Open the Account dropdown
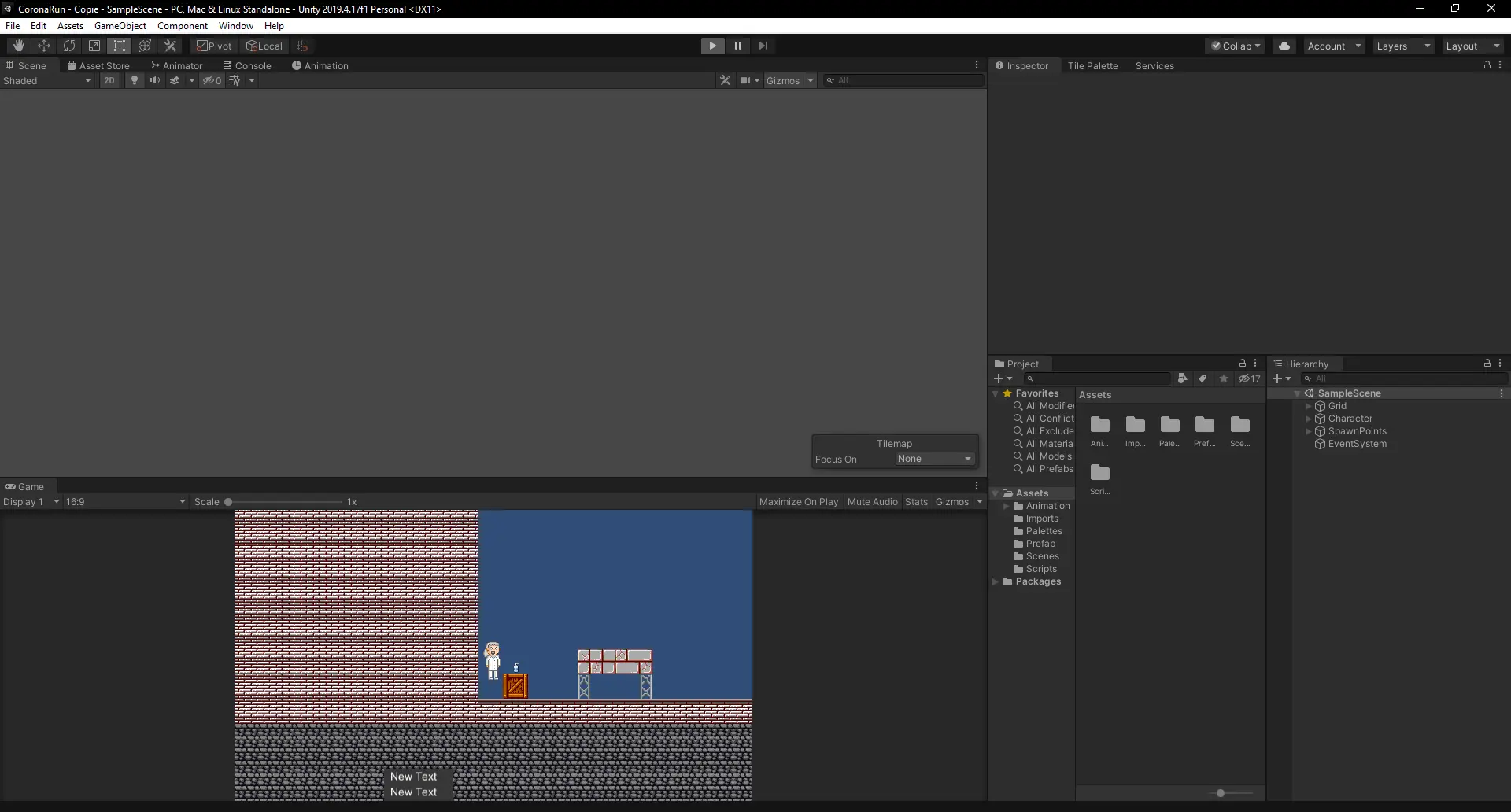The height and width of the screenshot is (812, 1511). click(1334, 46)
